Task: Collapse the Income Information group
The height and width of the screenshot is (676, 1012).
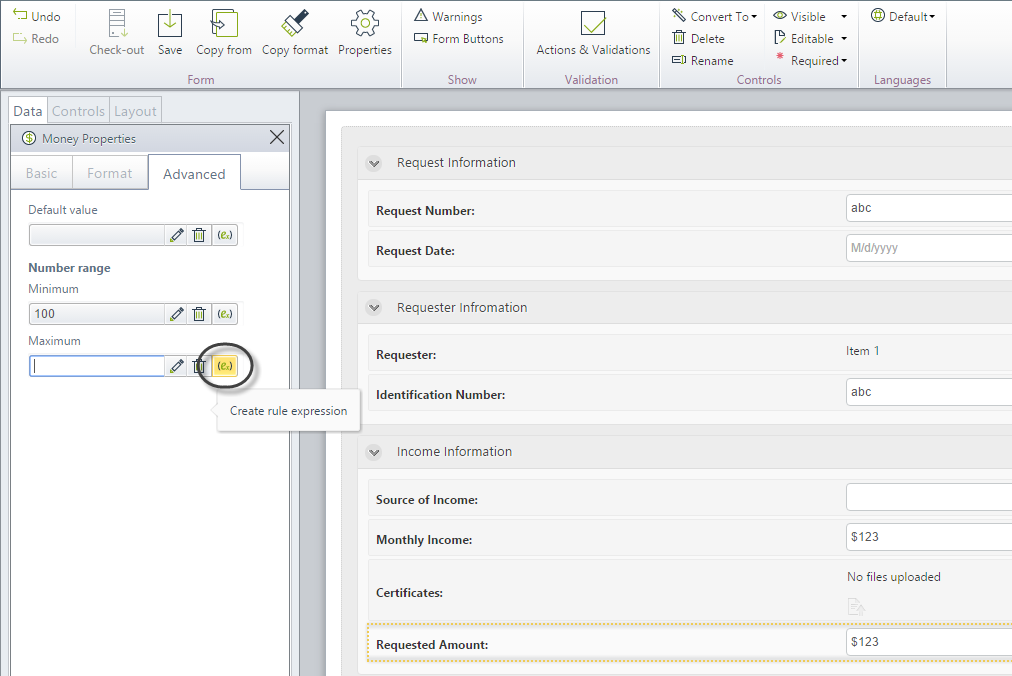Action: 374,452
